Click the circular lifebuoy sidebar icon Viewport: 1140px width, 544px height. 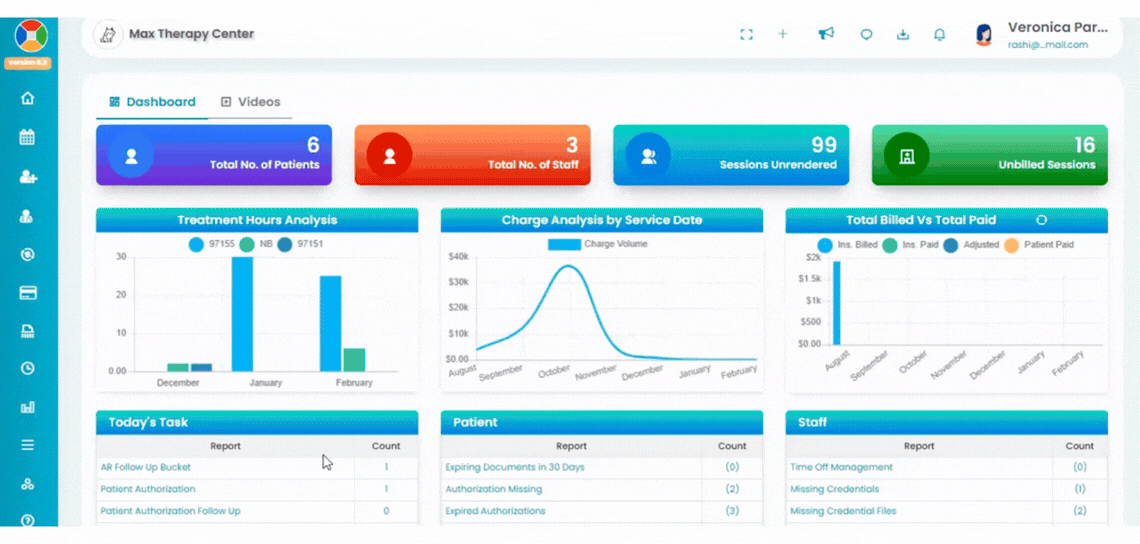point(28,255)
